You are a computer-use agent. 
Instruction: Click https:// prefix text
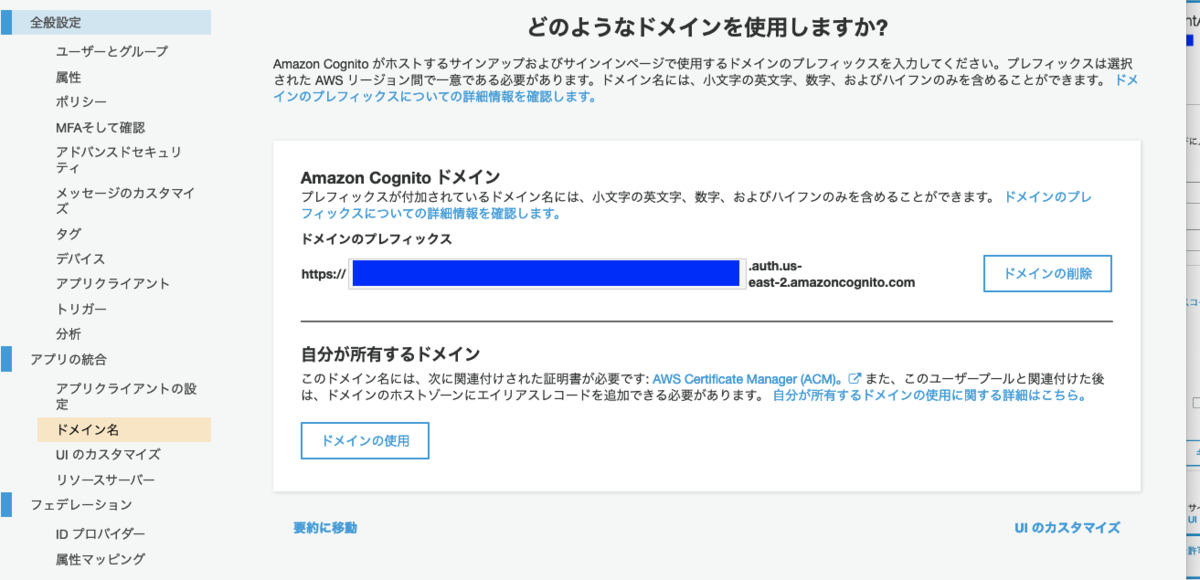323,274
